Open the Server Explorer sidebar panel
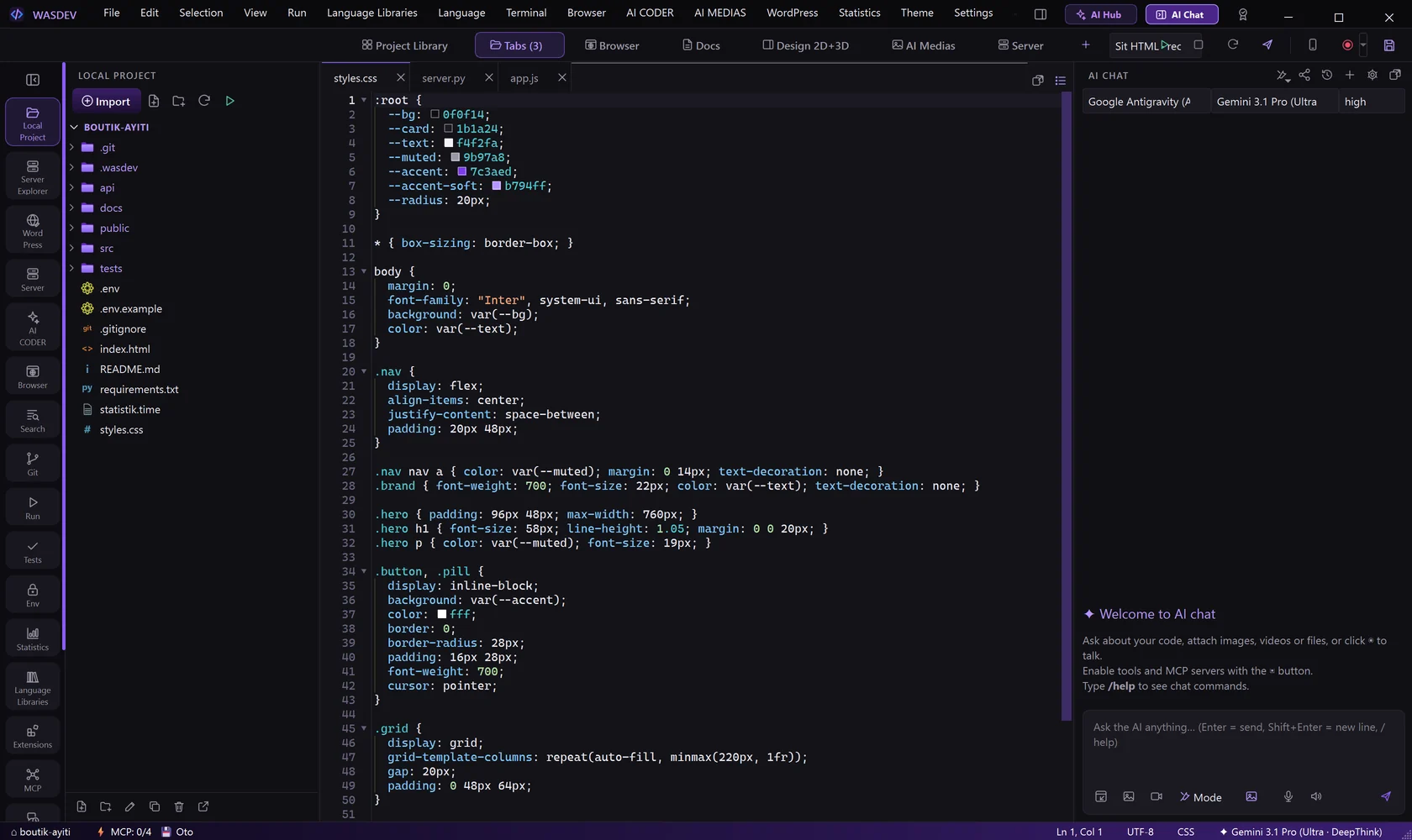Image resolution: width=1412 pixels, height=840 pixels. tap(33, 176)
